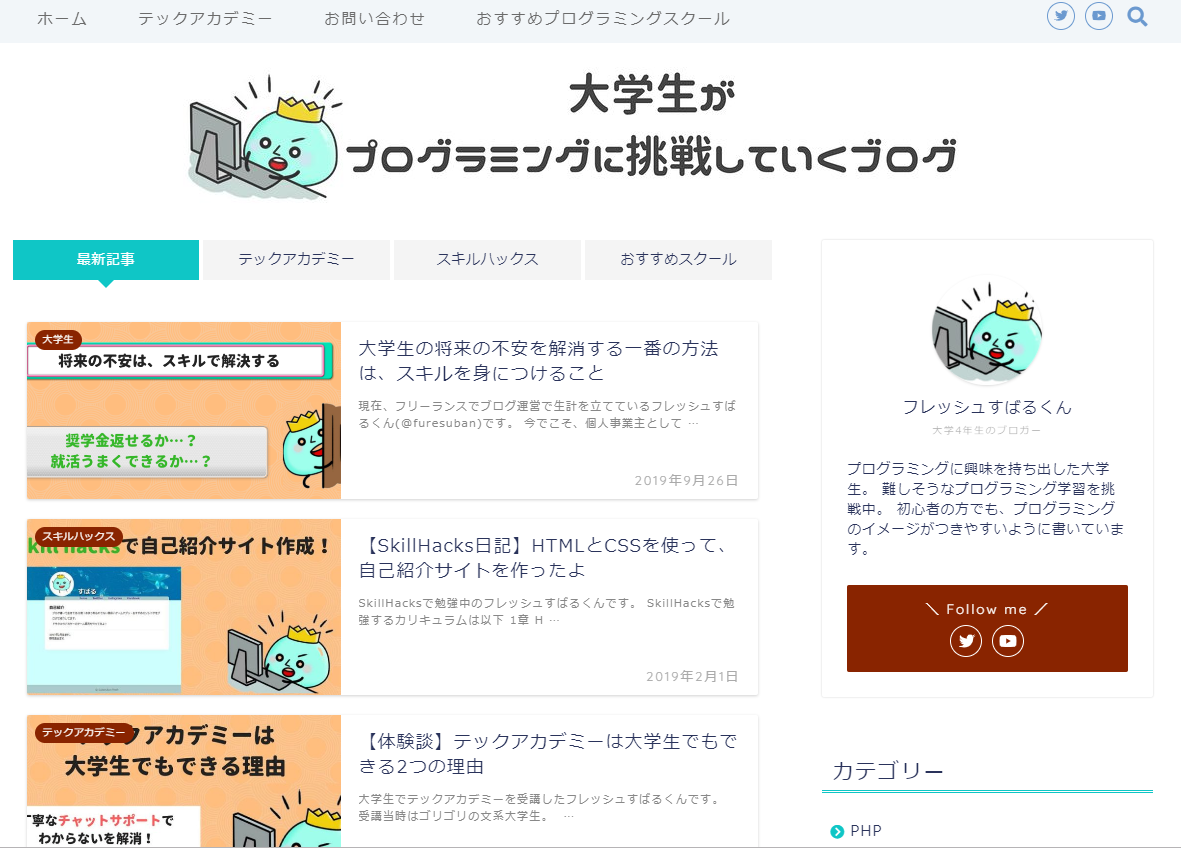Click YouTube icon under Follow me
Screen dimensions: 1181x853
click(1008, 641)
